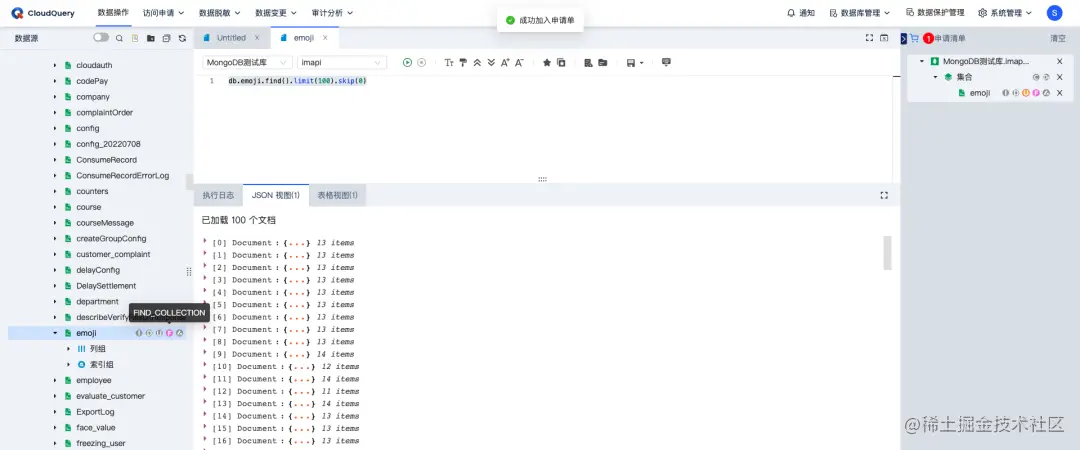Click the open folder icon in editor toolbar
This screenshot has height=450, width=1080.
coord(603,63)
